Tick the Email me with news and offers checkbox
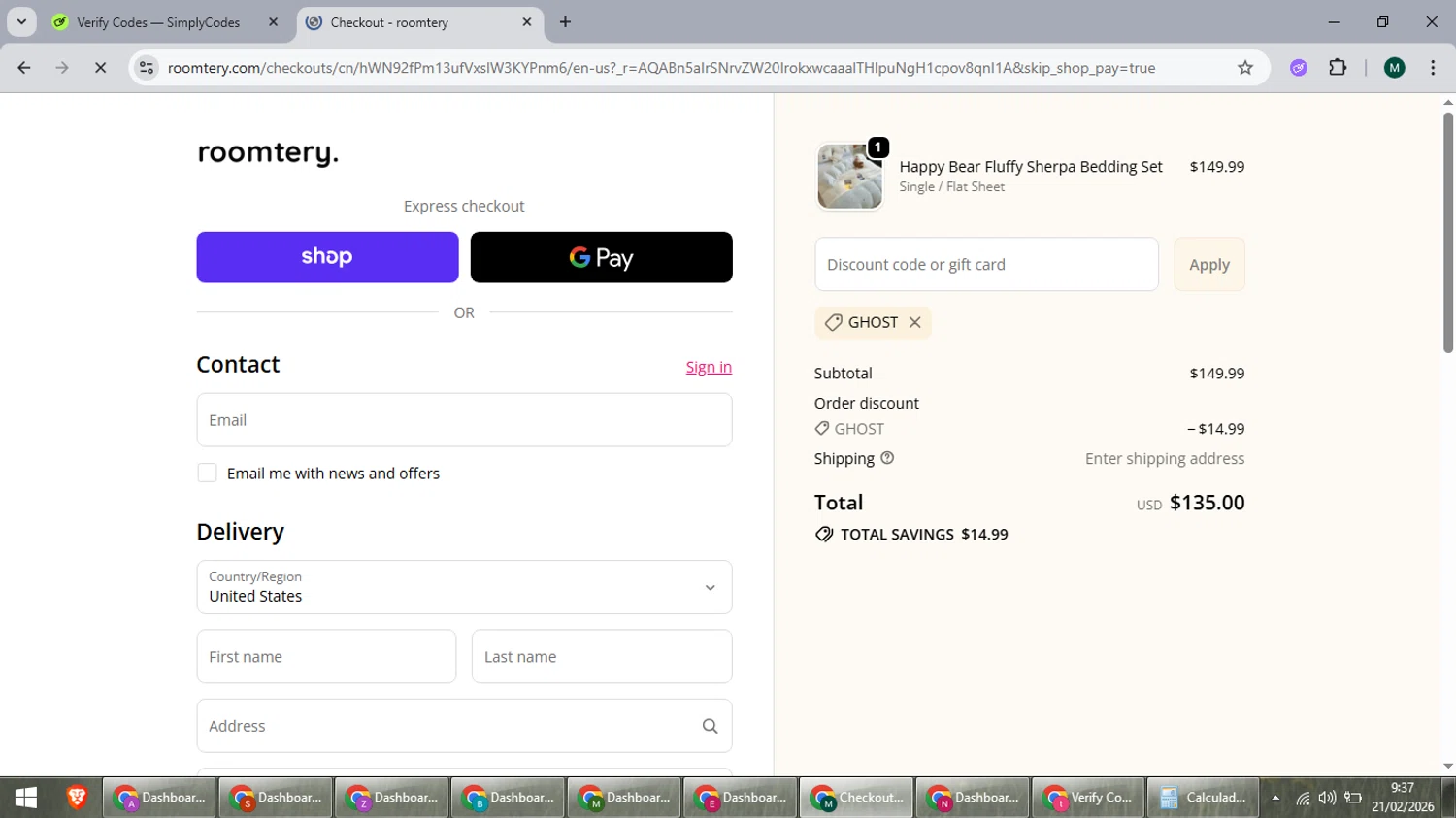 207,473
